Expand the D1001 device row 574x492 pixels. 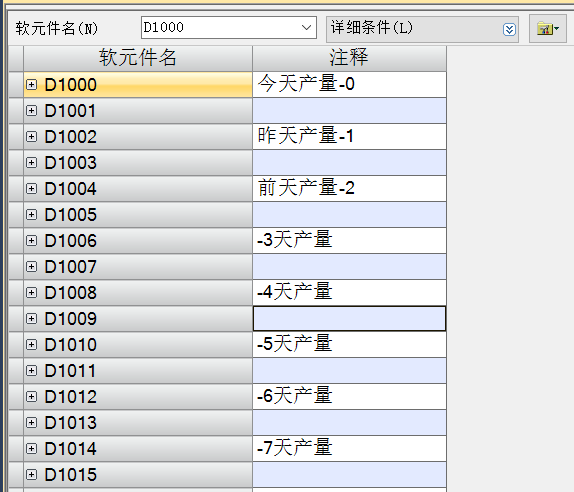coord(31,111)
